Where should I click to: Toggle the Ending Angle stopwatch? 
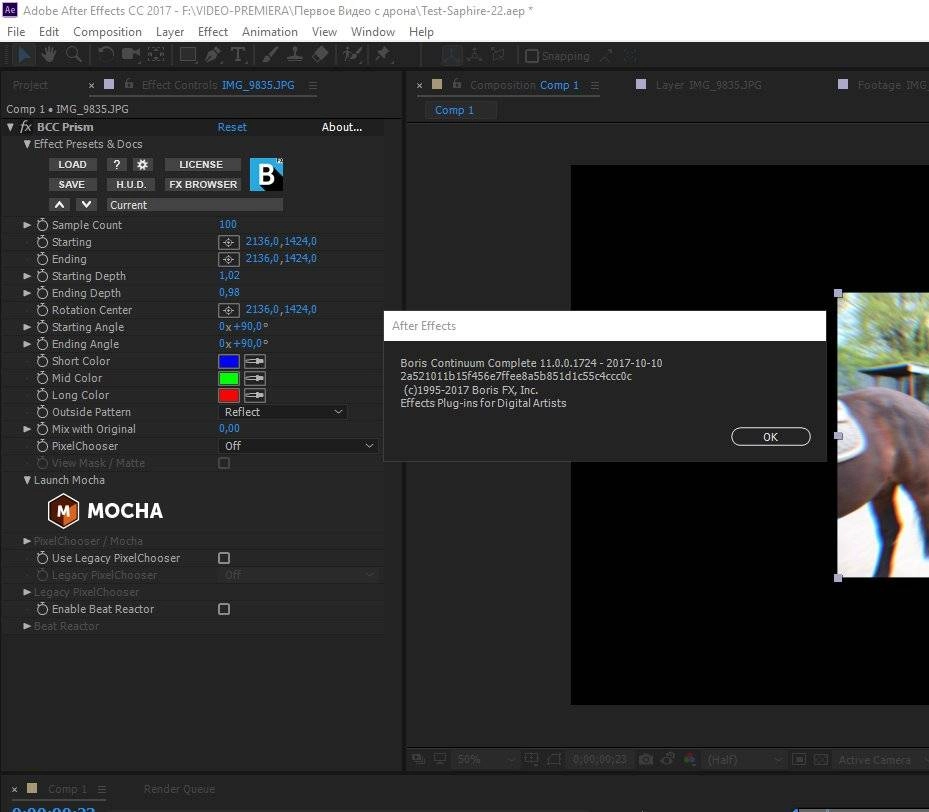point(42,344)
